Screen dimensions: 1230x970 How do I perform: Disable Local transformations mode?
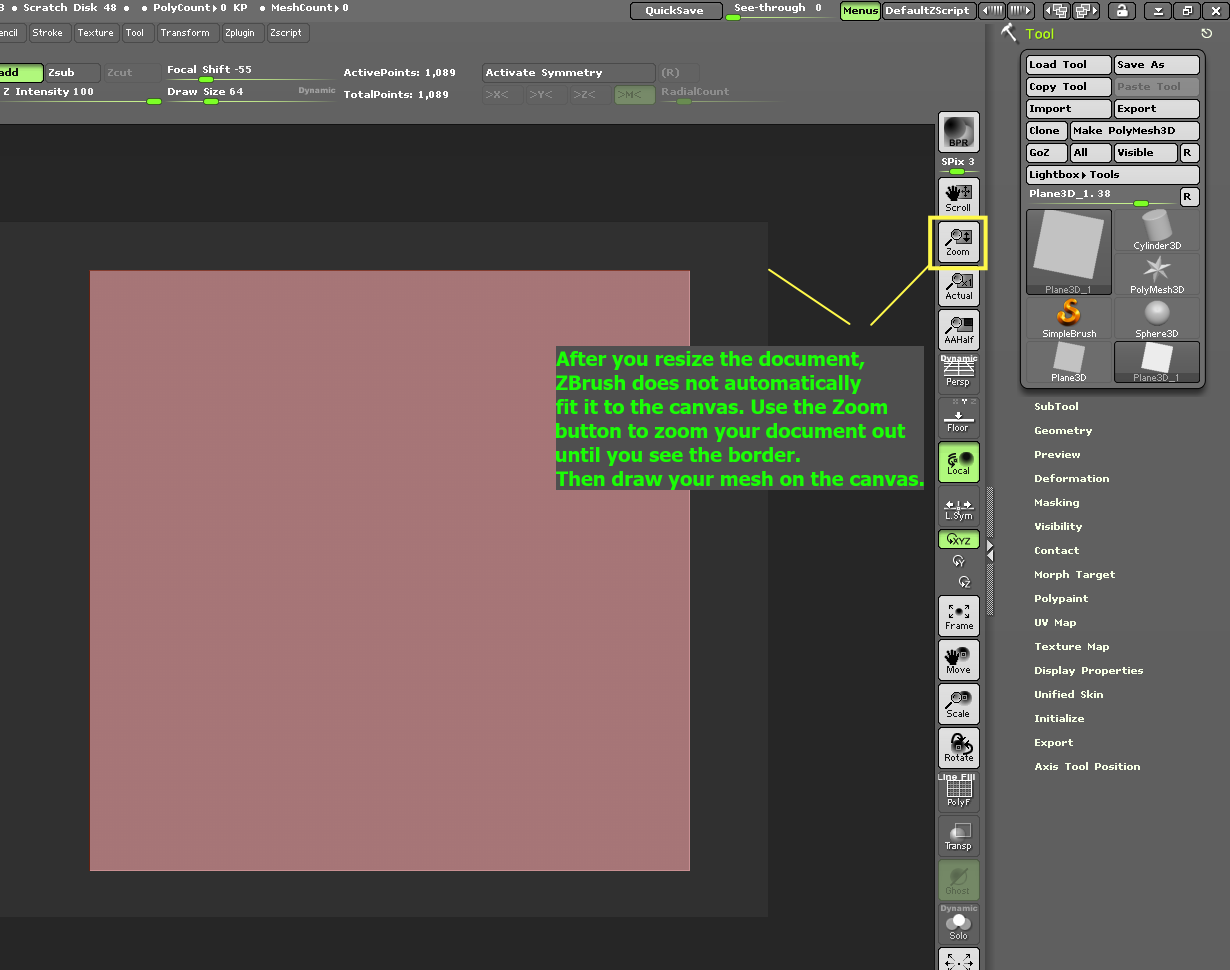pyautogui.click(x=959, y=462)
